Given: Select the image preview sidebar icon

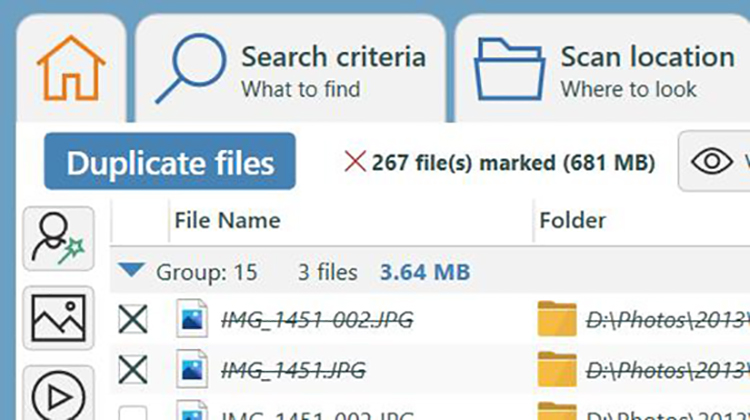Looking at the screenshot, I should (x=58, y=318).
